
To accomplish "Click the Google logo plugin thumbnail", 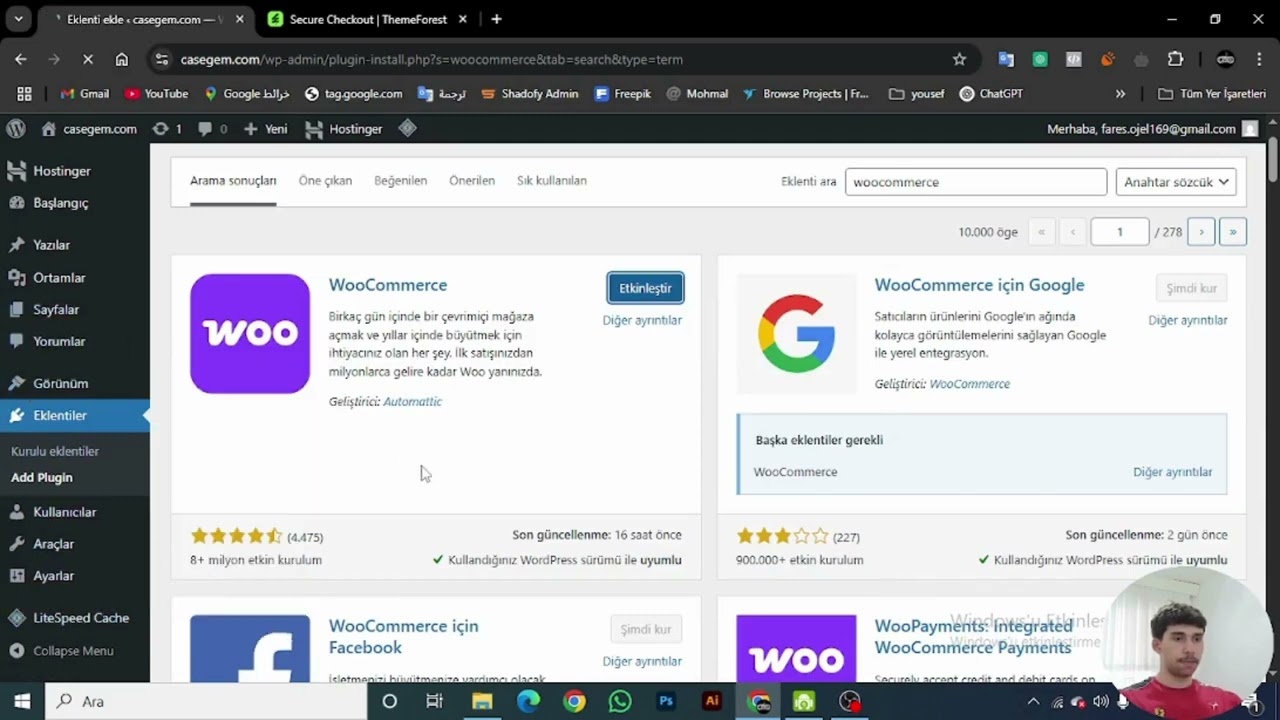I will coord(796,334).
